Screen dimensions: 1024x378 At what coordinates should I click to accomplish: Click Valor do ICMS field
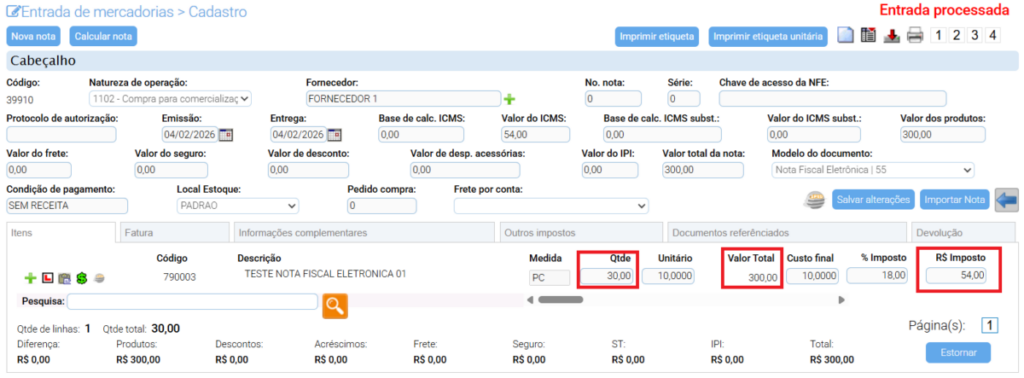pyautogui.click(x=536, y=135)
